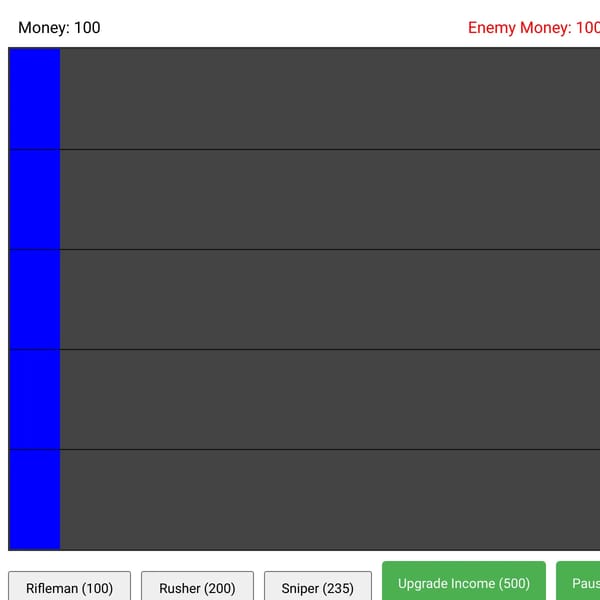Buy a Sniper for 235
The height and width of the screenshot is (600, 600).
coord(318,586)
